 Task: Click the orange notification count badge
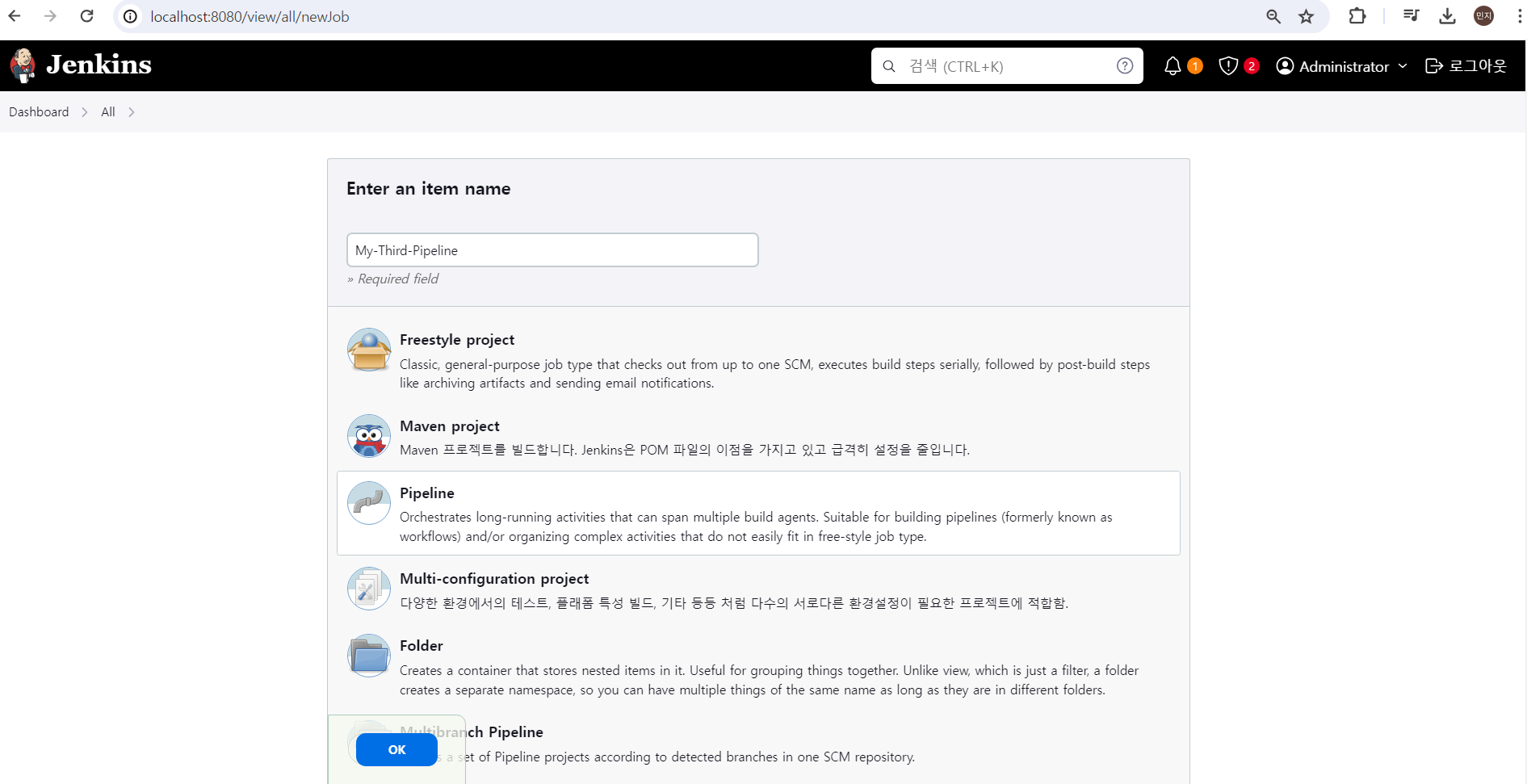coord(1195,66)
